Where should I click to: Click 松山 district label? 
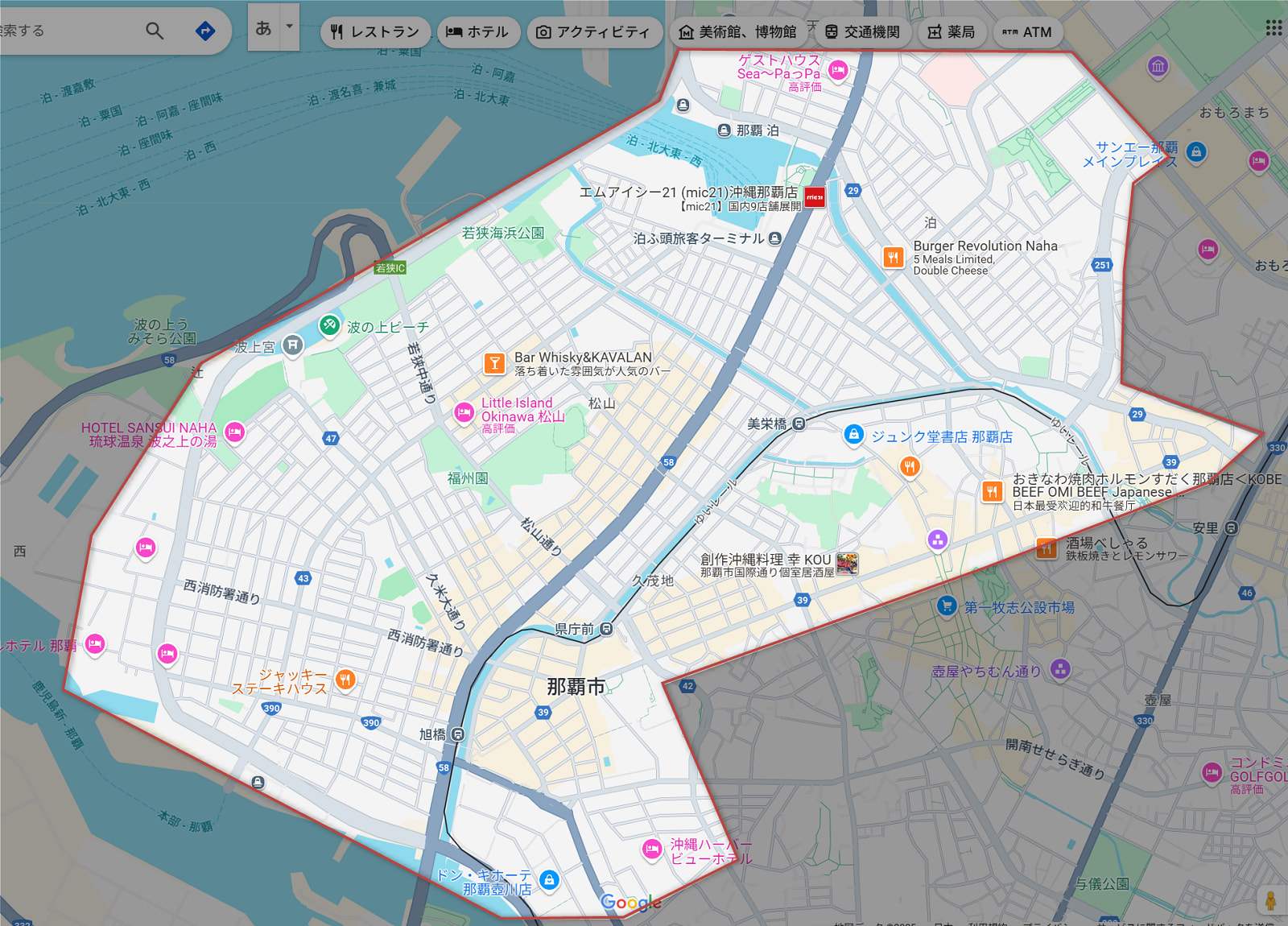click(x=601, y=403)
